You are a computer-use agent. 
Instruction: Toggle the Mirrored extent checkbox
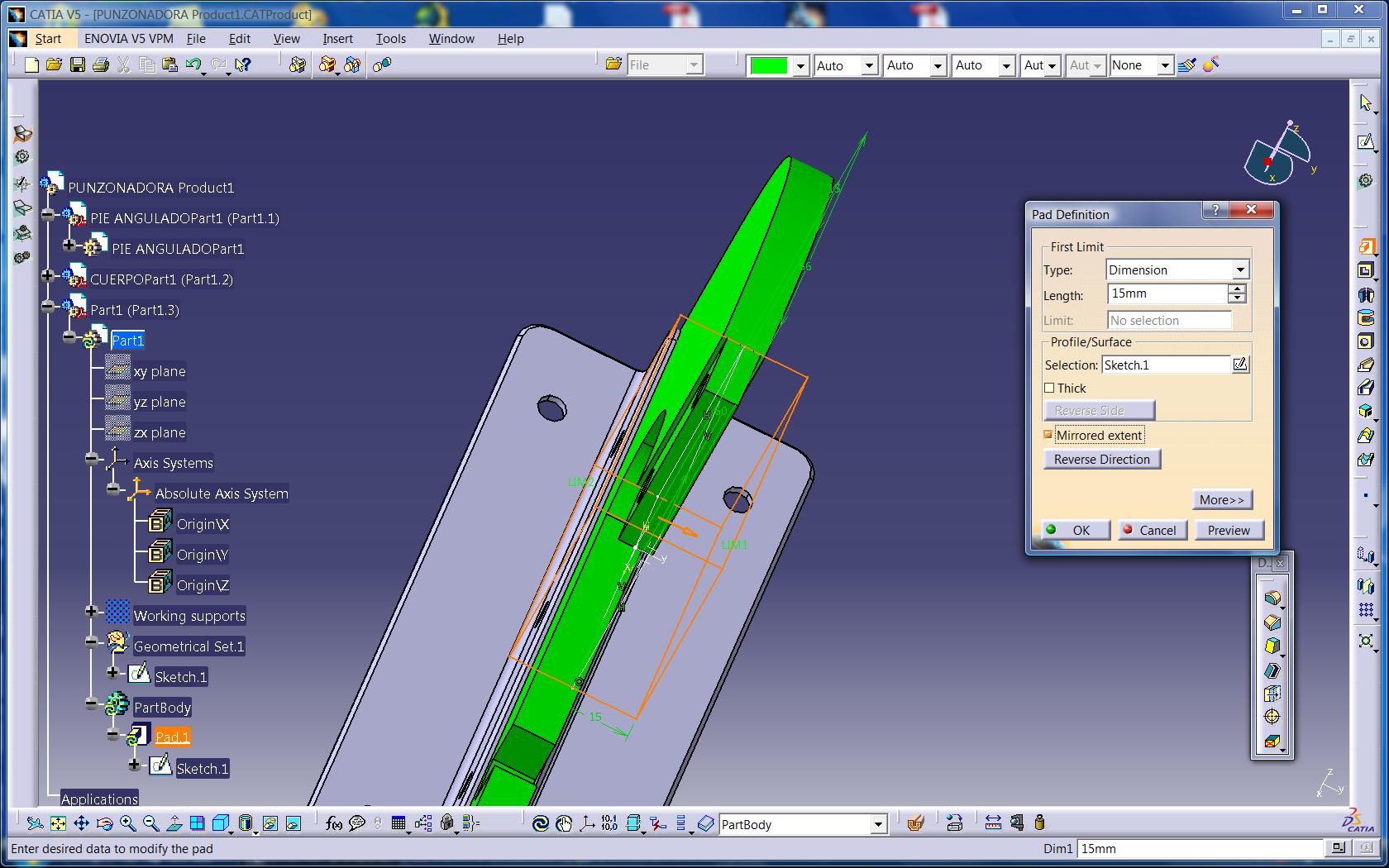pyautogui.click(x=1048, y=435)
